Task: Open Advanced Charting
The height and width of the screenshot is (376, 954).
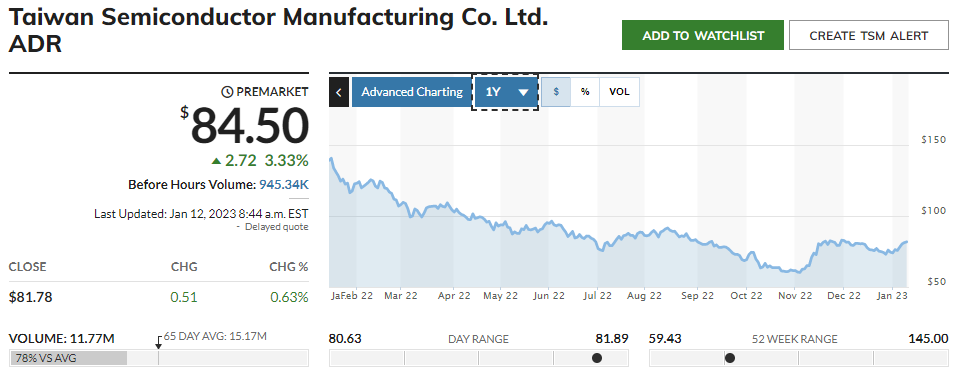Action: point(412,92)
